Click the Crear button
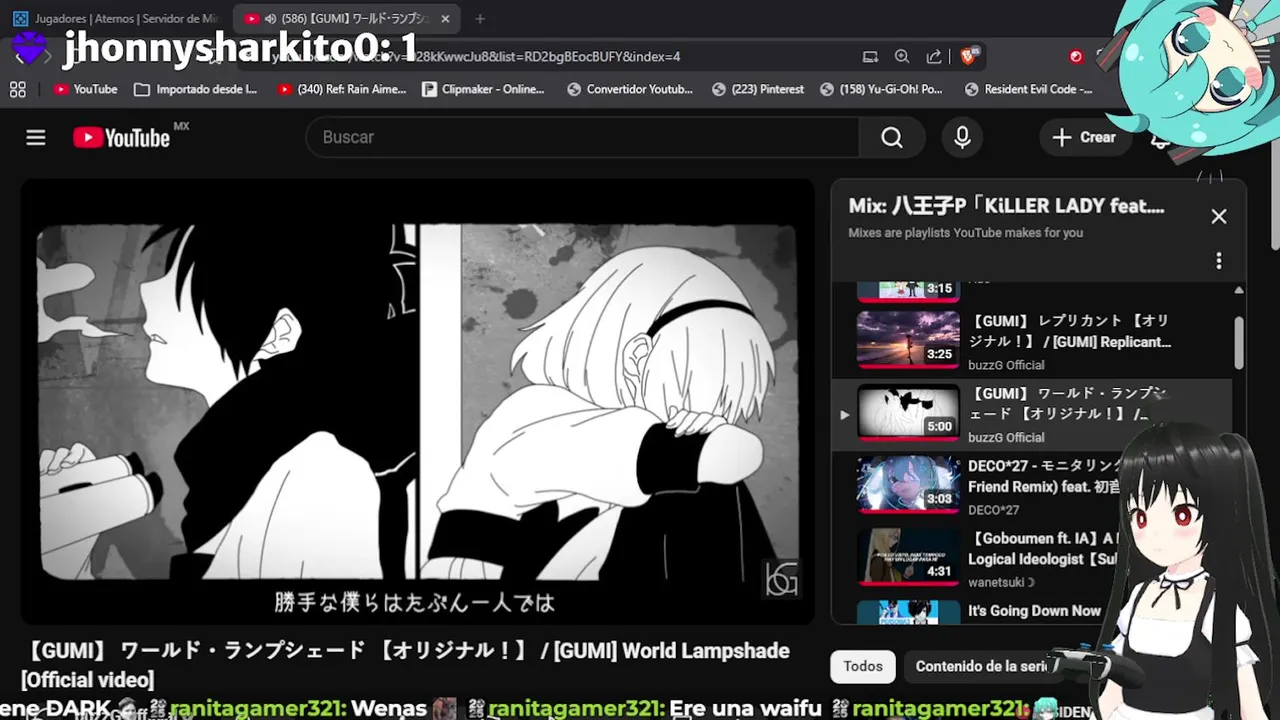Image resolution: width=1280 pixels, height=720 pixels. pyautogui.click(x=1084, y=138)
